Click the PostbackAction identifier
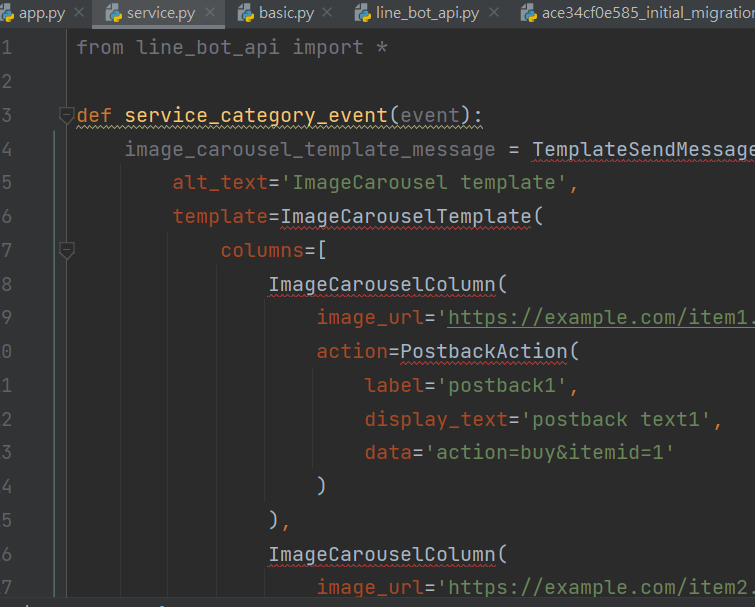The height and width of the screenshot is (607, 755). click(484, 351)
